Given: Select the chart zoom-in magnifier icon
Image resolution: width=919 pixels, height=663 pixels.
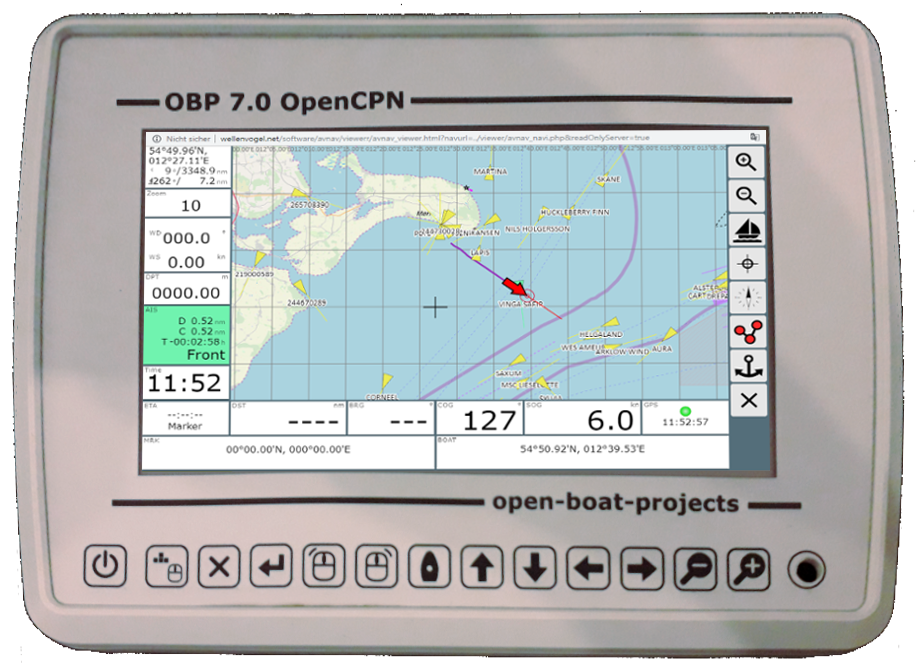Looking at the screenshot, I should pos(747,161).
